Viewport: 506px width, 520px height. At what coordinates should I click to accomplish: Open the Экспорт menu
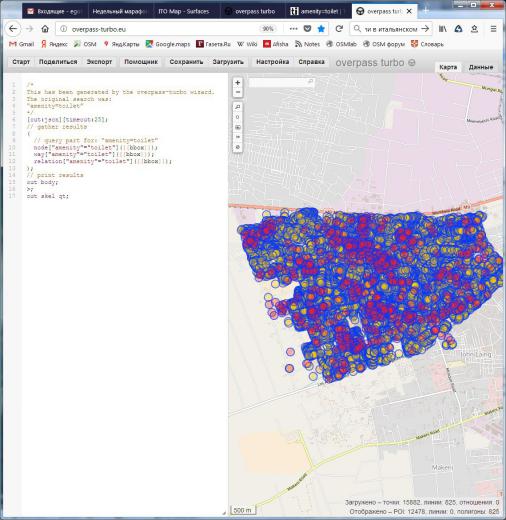(x=99, y=62)
